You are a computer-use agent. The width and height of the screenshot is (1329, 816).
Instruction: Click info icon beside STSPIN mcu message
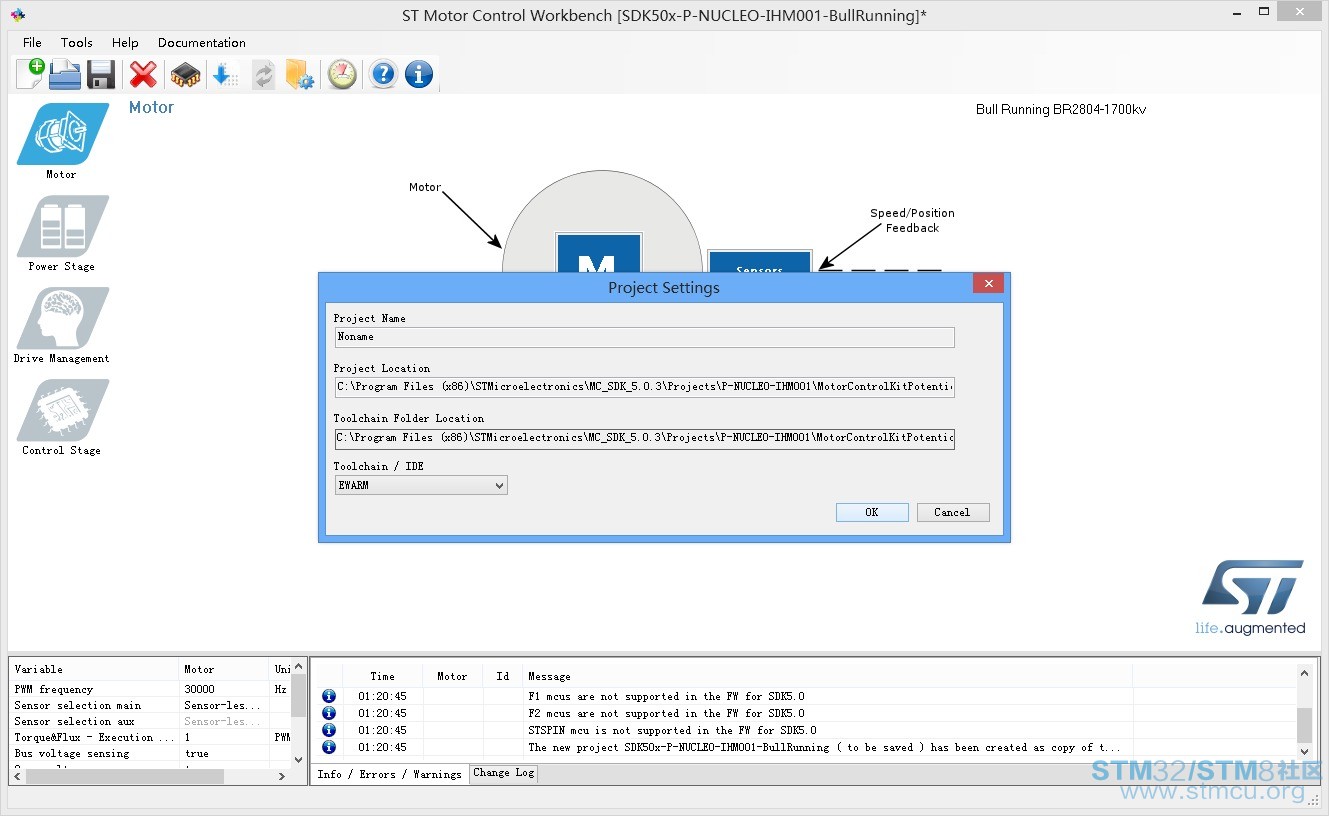329,730
